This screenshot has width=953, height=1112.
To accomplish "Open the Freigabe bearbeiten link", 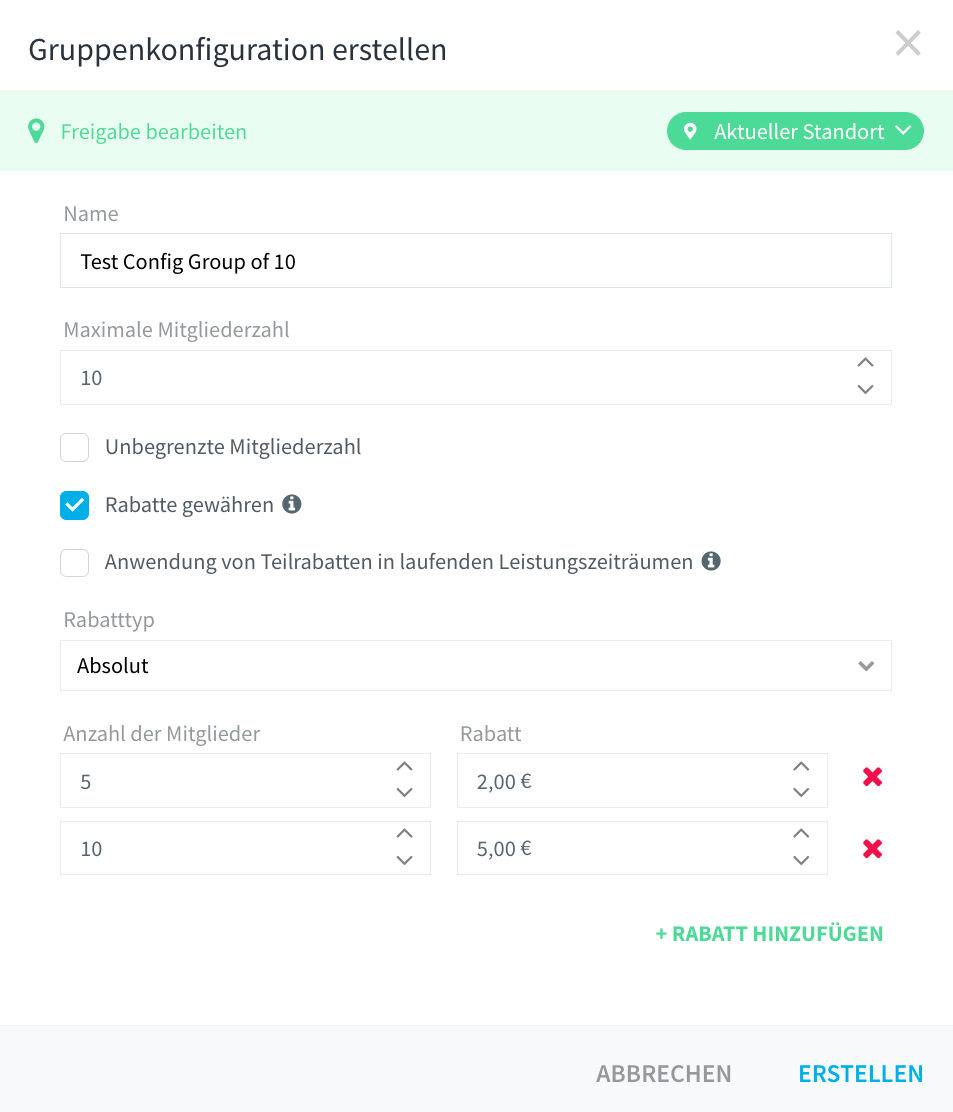I will [154, 132].
